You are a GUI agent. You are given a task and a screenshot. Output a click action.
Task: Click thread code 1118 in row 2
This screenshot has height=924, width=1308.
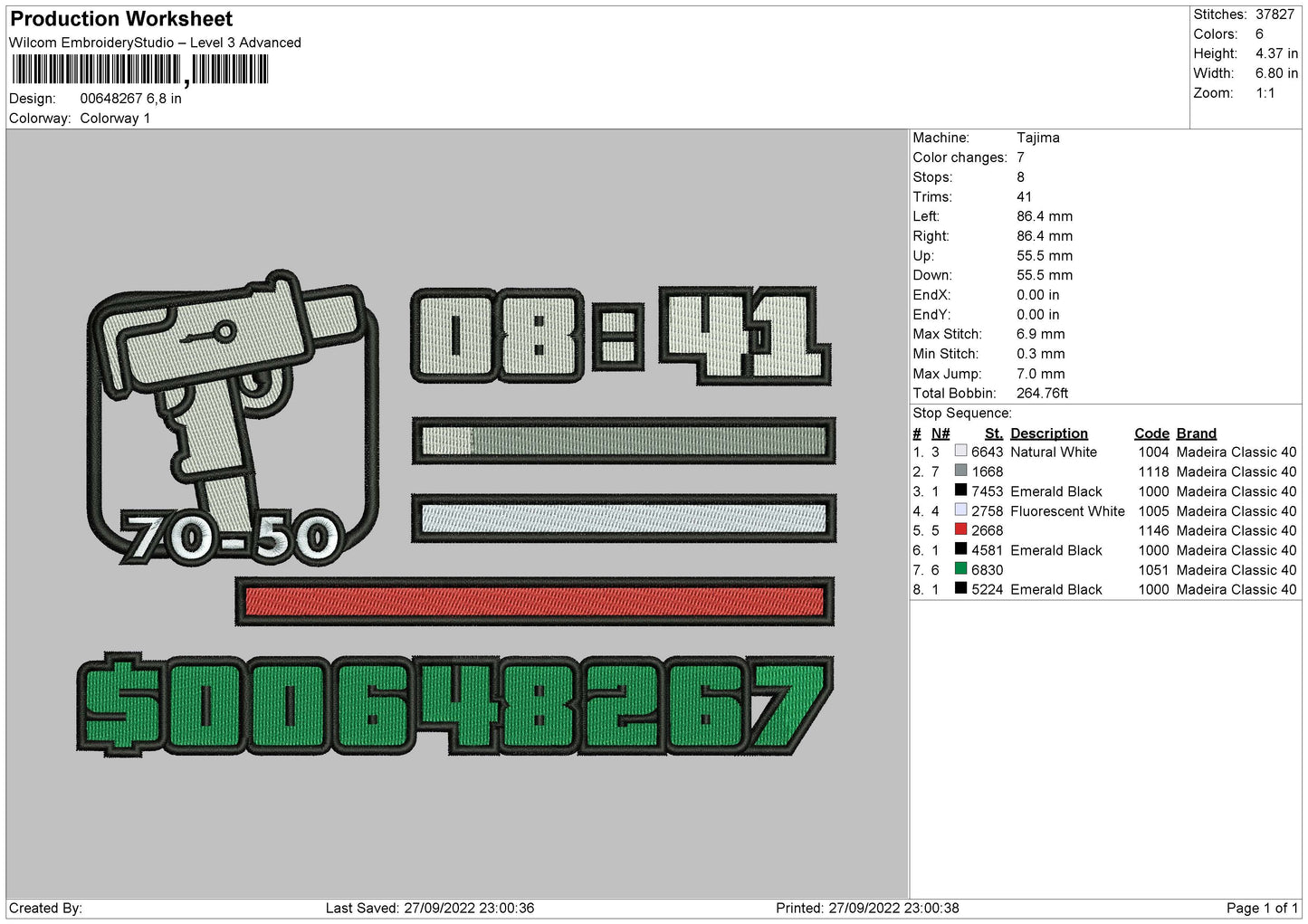pyautogui.click(x=1153, y=472)
